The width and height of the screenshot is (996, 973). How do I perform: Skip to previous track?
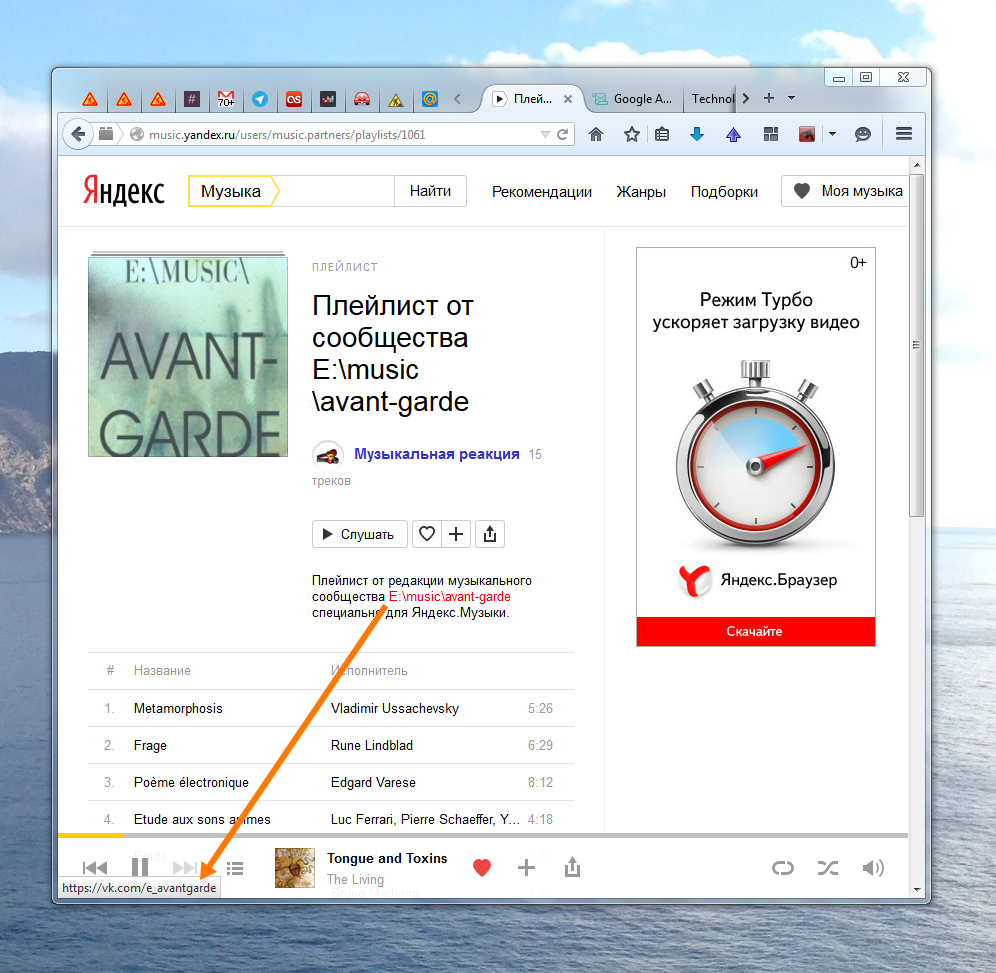[x=95, y=868]
